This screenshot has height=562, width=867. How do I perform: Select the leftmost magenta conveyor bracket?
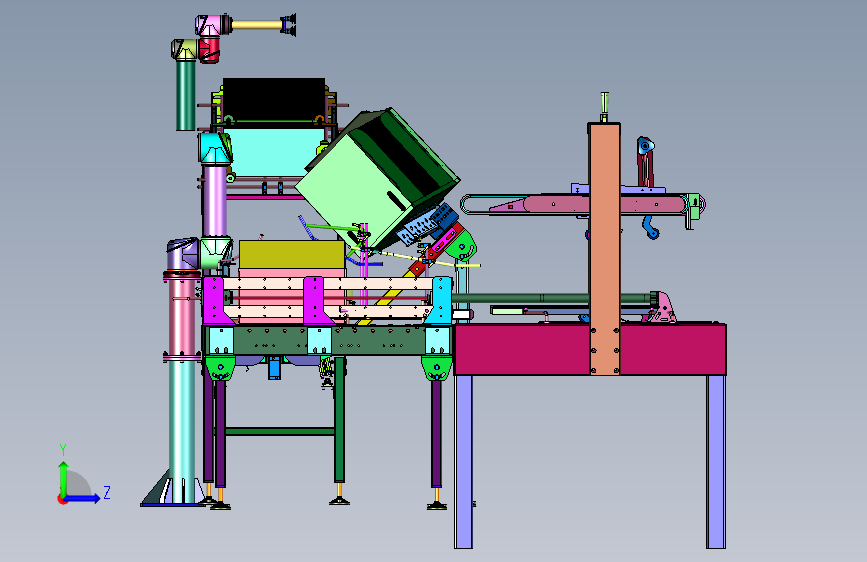(215, 301)
